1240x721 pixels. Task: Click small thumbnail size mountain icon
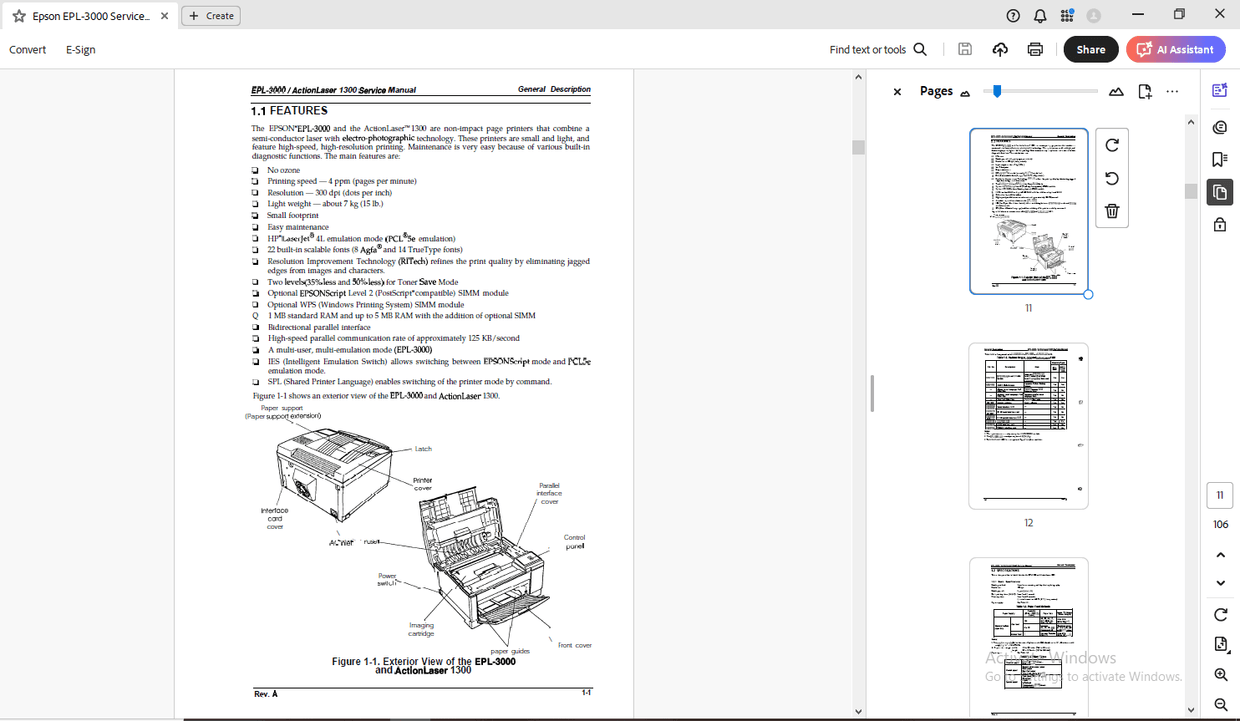click(x=965, y=93)
